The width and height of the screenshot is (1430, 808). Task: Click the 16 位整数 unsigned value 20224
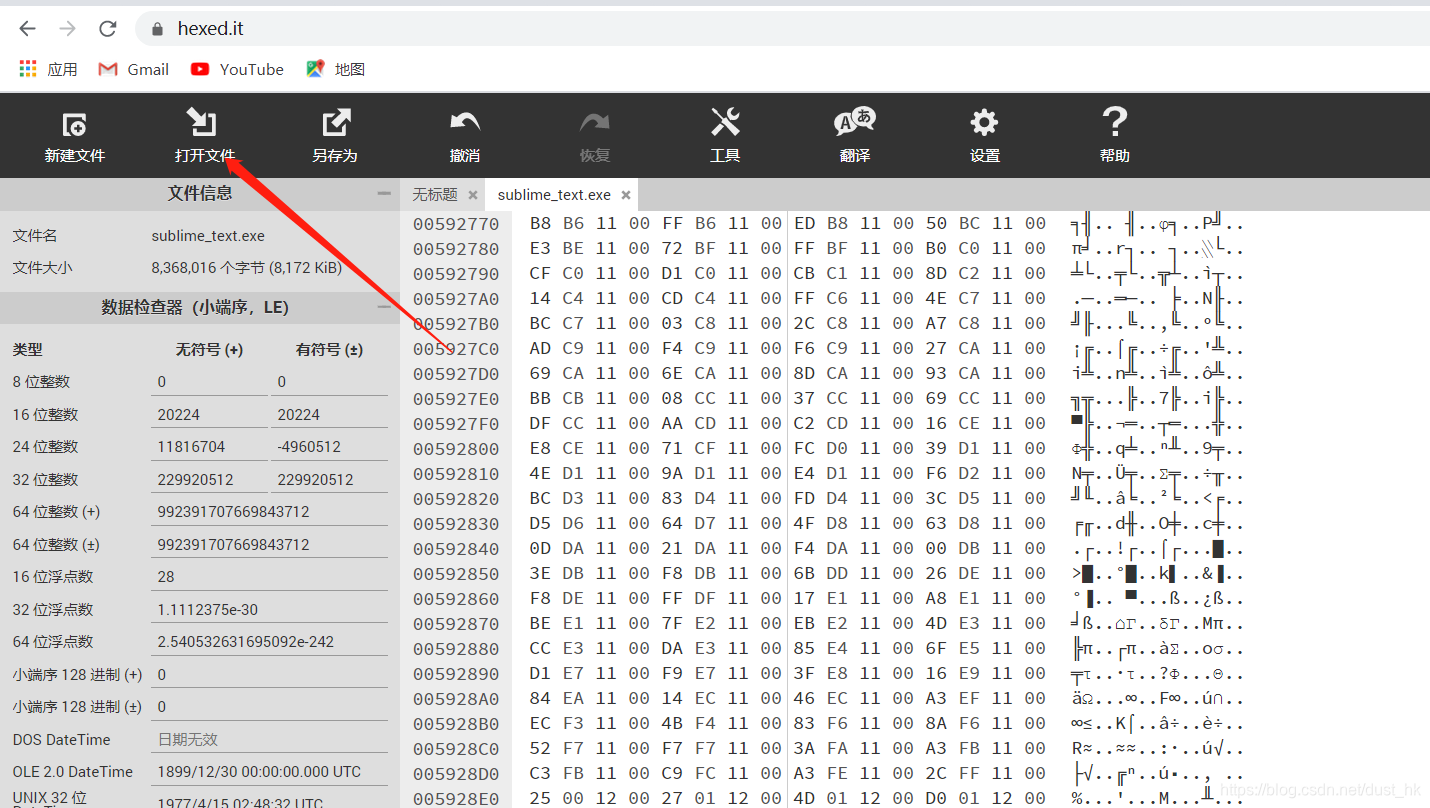pos(209,415)
